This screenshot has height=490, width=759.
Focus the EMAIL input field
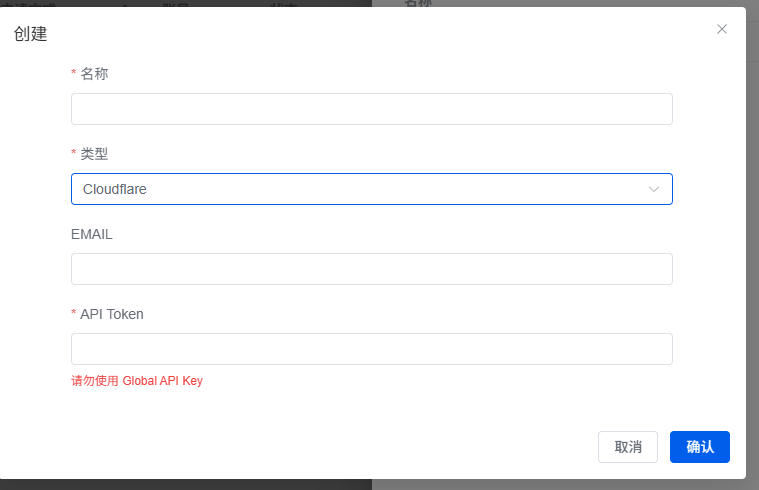[372, 269]
